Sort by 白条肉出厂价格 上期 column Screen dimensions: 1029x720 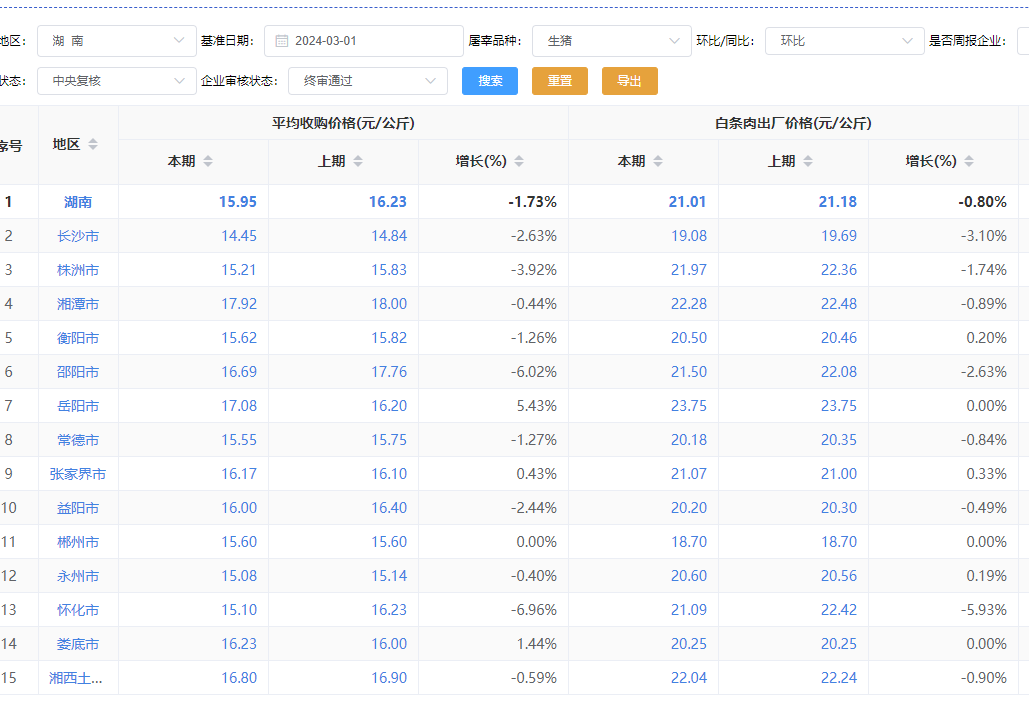[x=807, y=161]
